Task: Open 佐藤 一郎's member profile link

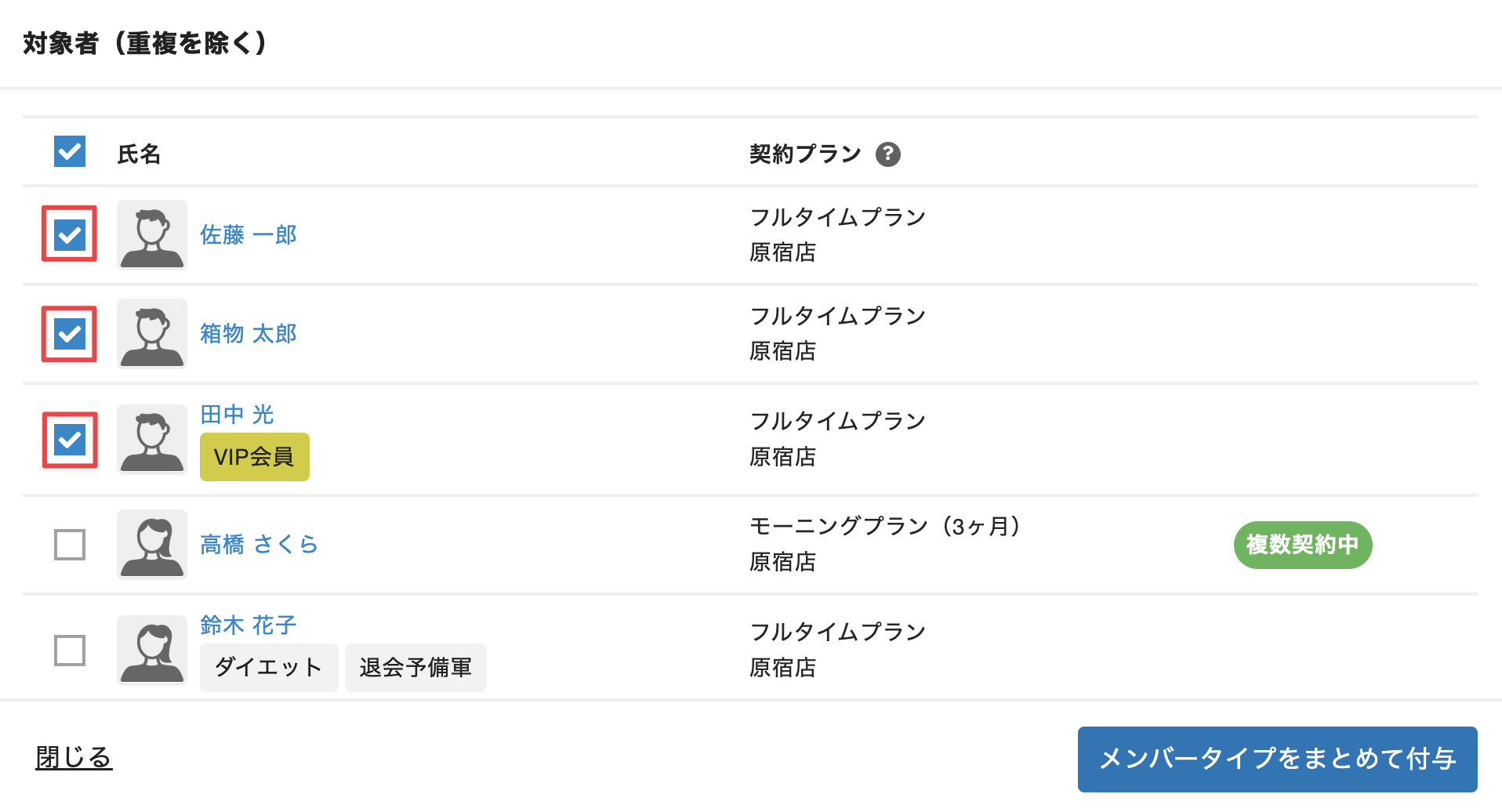Action: (248, 235)
